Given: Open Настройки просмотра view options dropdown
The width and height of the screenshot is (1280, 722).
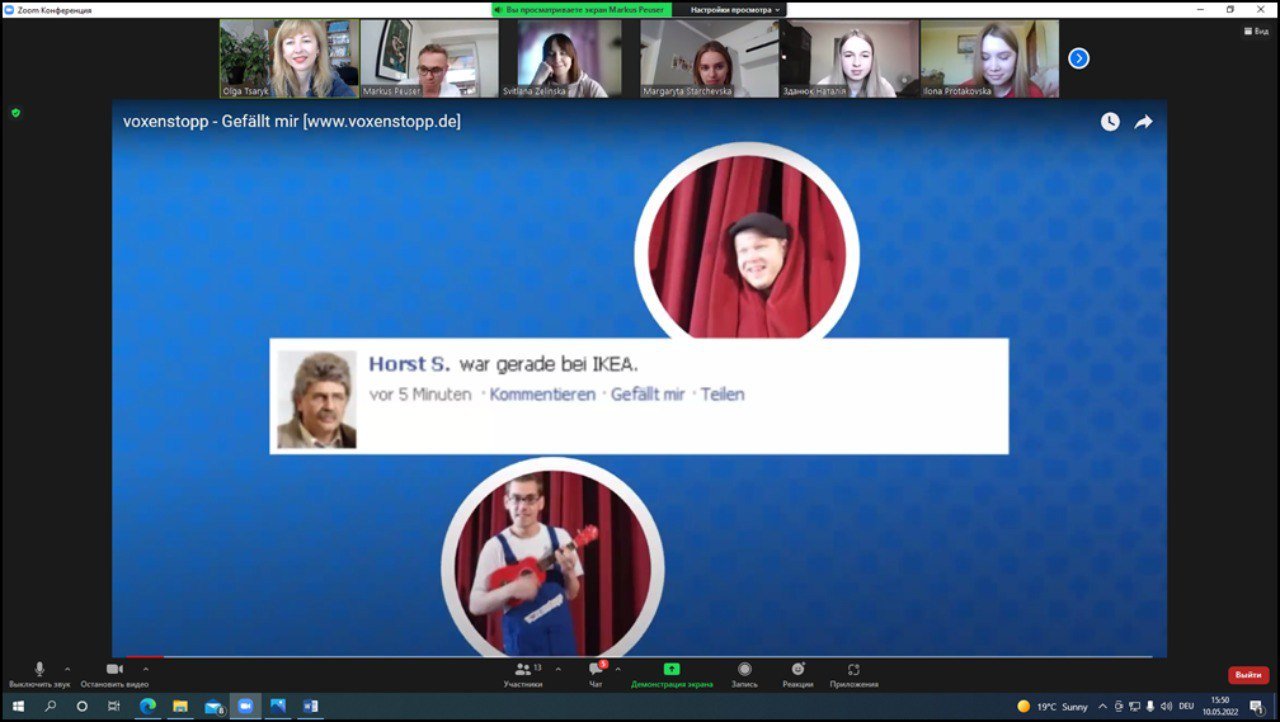Looking at the screenshot, I should pos(735,10).
